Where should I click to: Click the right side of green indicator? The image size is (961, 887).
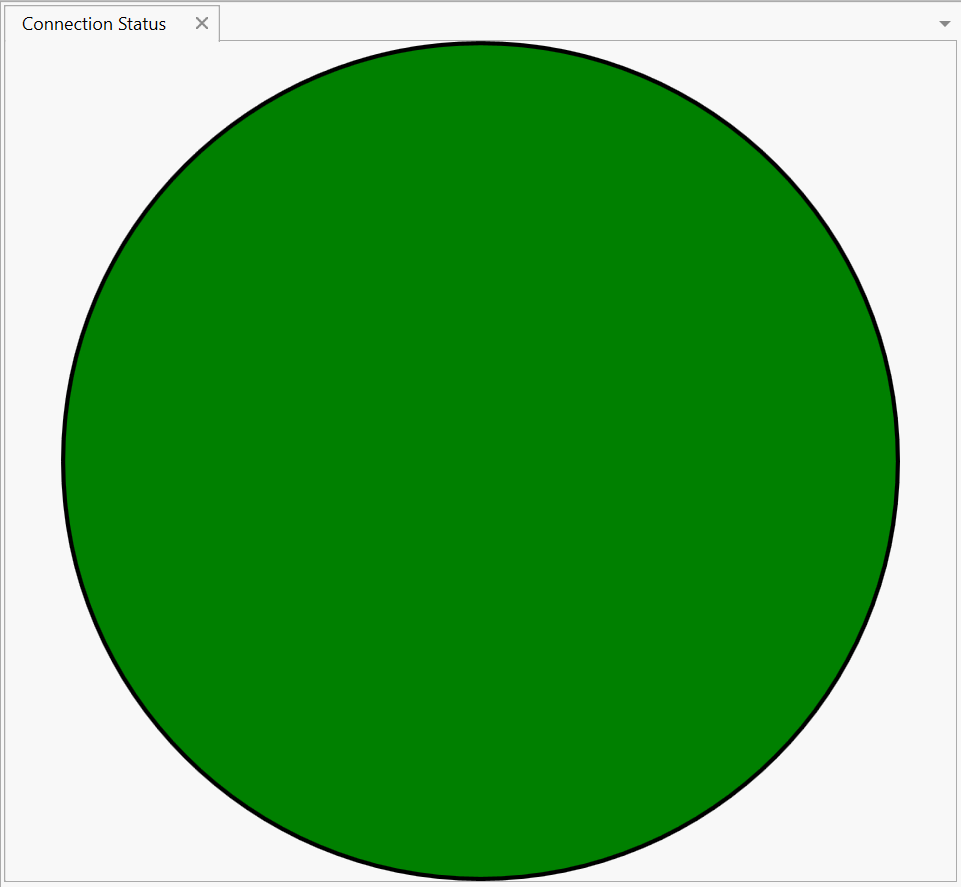690,461
